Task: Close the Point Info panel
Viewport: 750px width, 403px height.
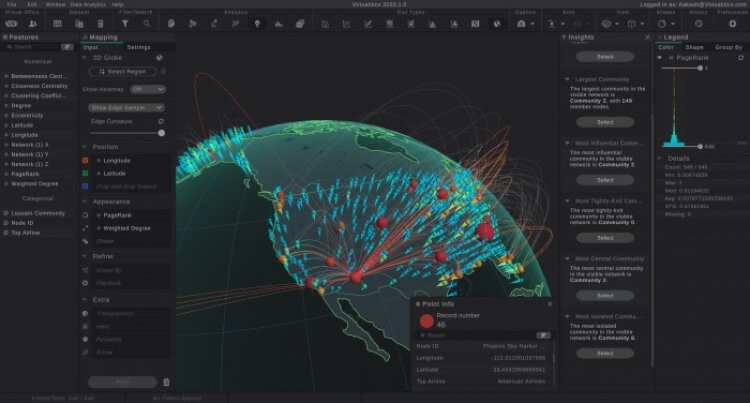Action: pos(550,304)
